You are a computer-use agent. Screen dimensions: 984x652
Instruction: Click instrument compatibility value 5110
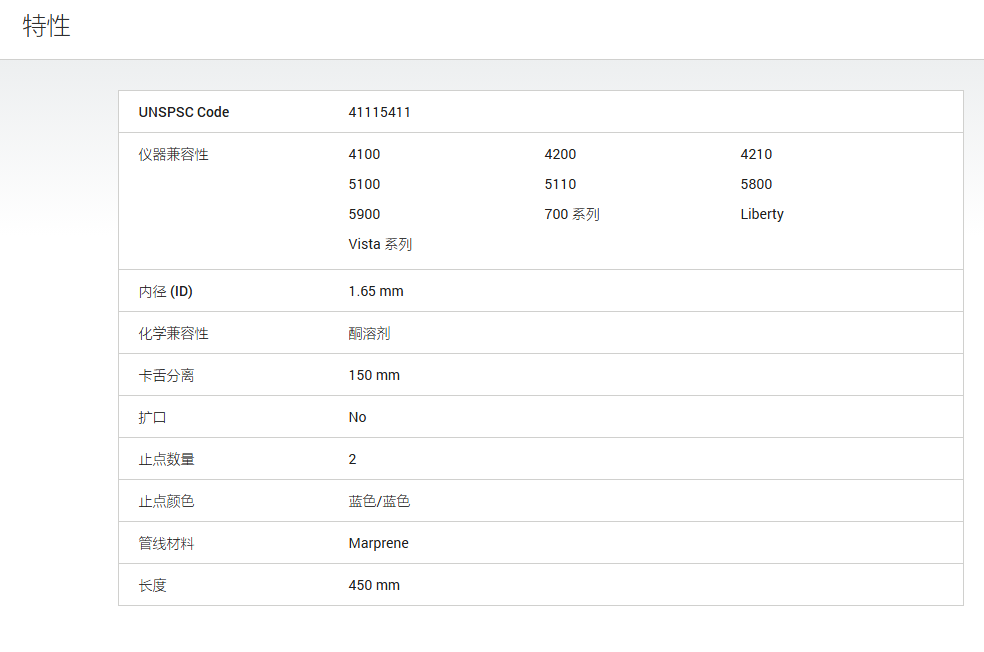[x=560, y=184]
